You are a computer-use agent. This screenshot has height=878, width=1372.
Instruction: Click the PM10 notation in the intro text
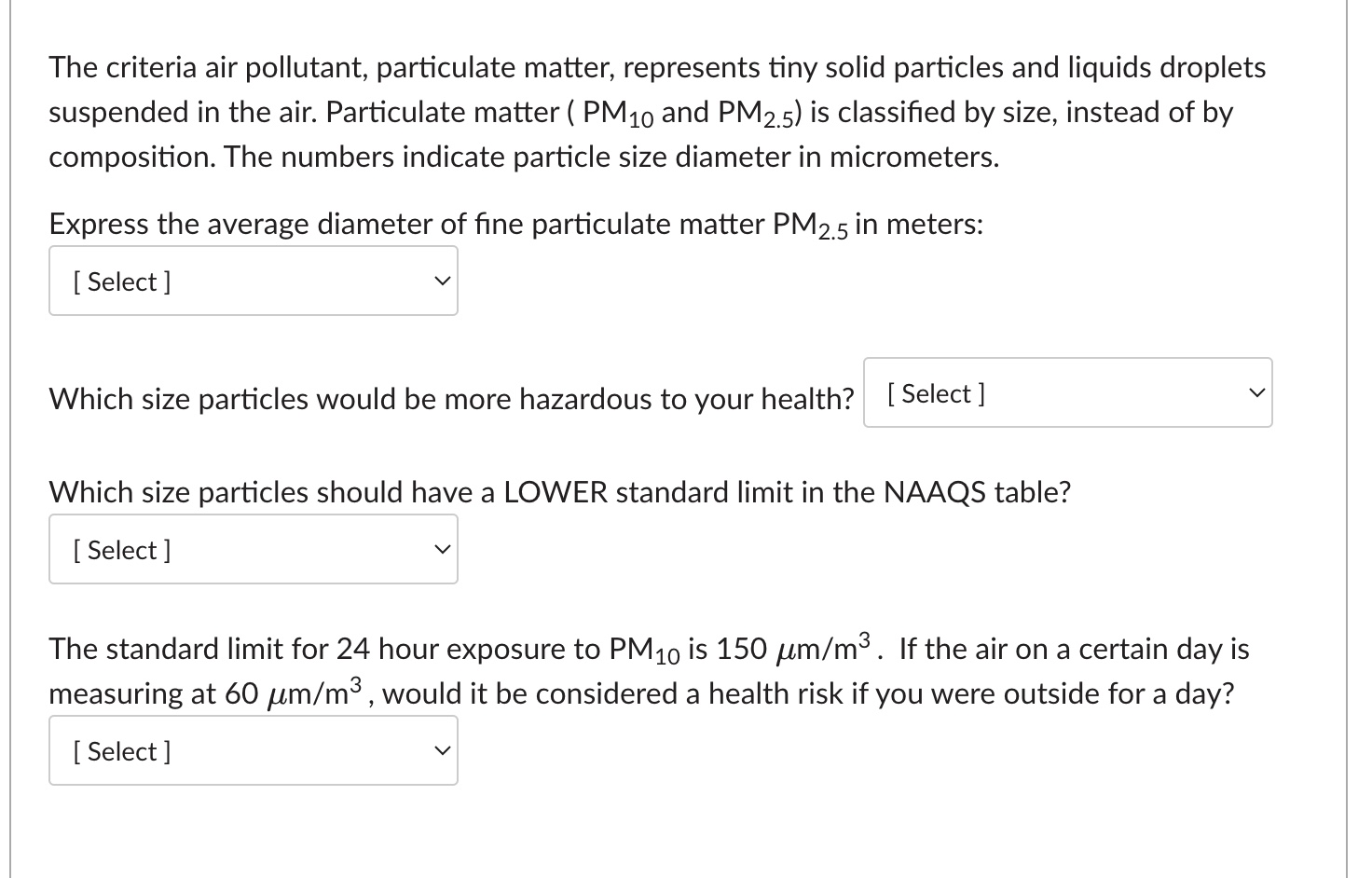(618, 113)
